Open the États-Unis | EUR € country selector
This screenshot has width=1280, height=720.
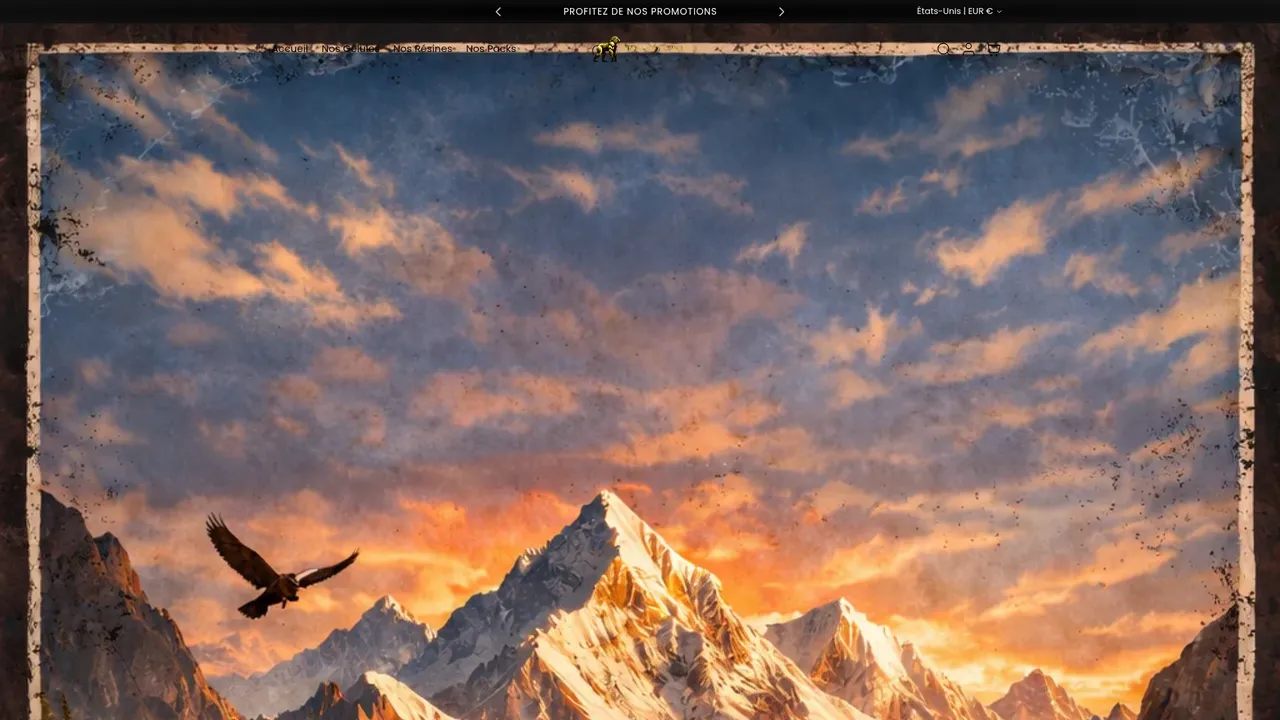coord(959,11)
